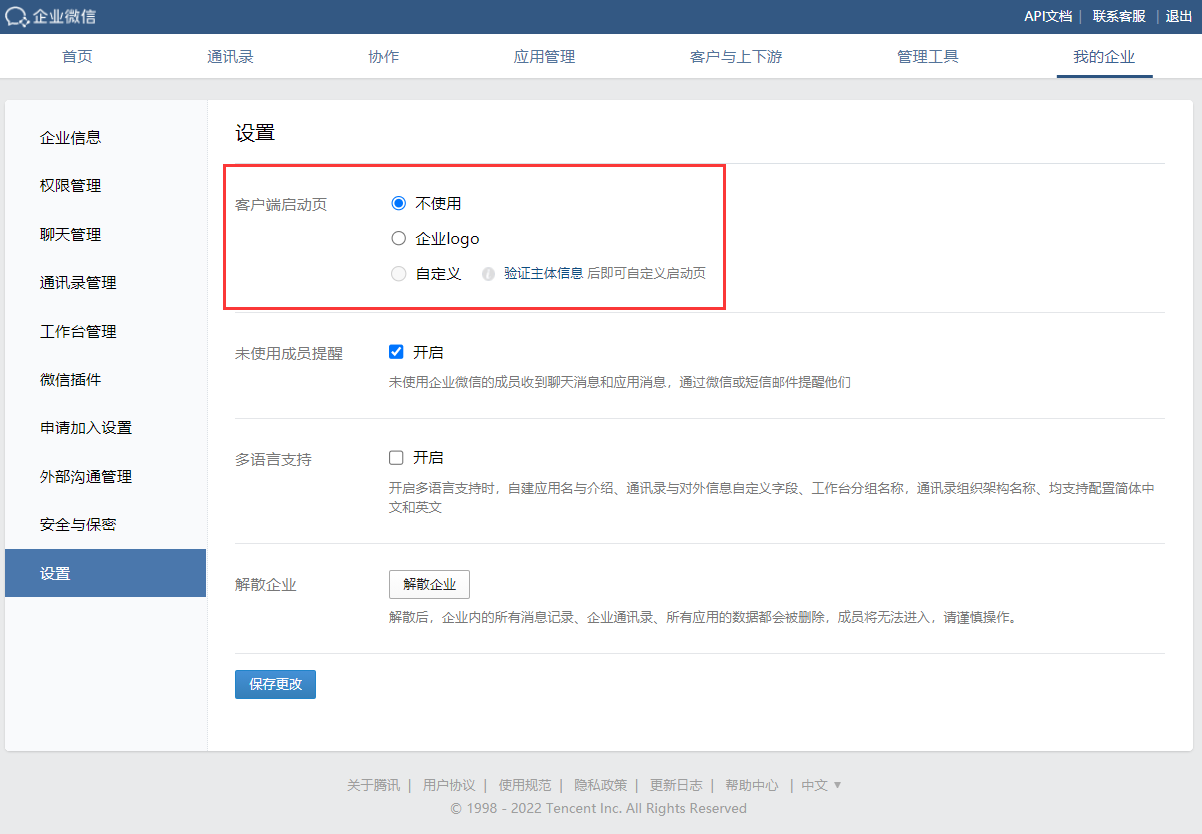Click the info icon beside 自定义

point(488,274)
